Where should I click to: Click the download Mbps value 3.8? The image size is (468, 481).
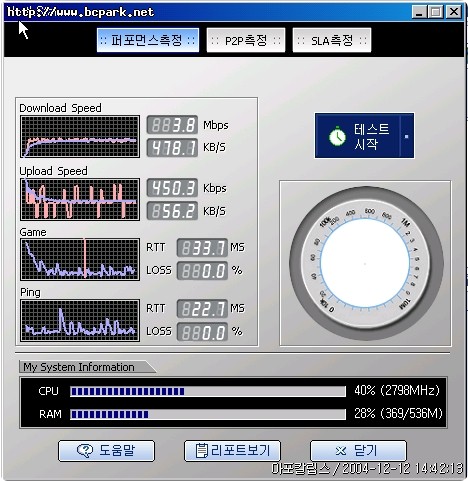tap(172, 125)
